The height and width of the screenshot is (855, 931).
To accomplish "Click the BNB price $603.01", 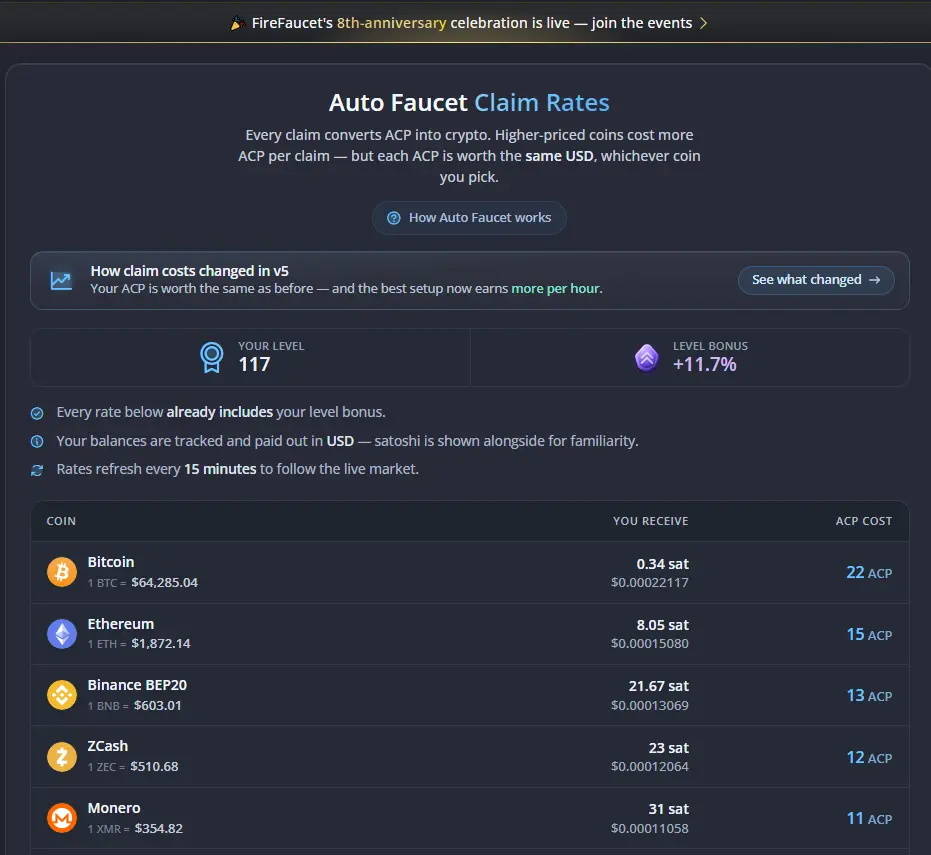I will coord(157,705).
